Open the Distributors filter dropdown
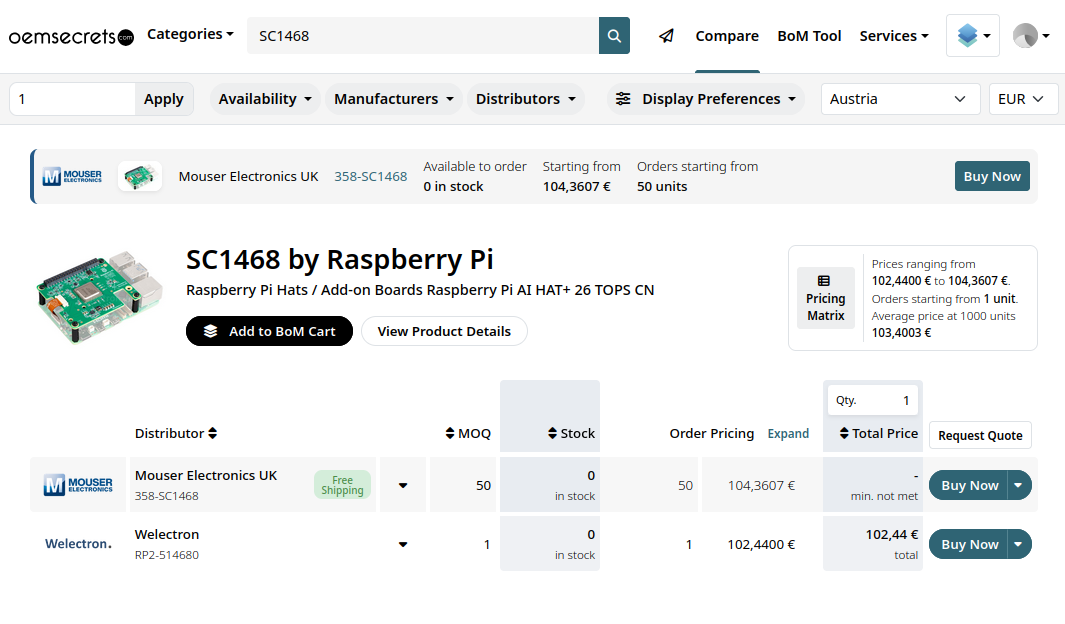The image size is (1065, 624). 525,99
